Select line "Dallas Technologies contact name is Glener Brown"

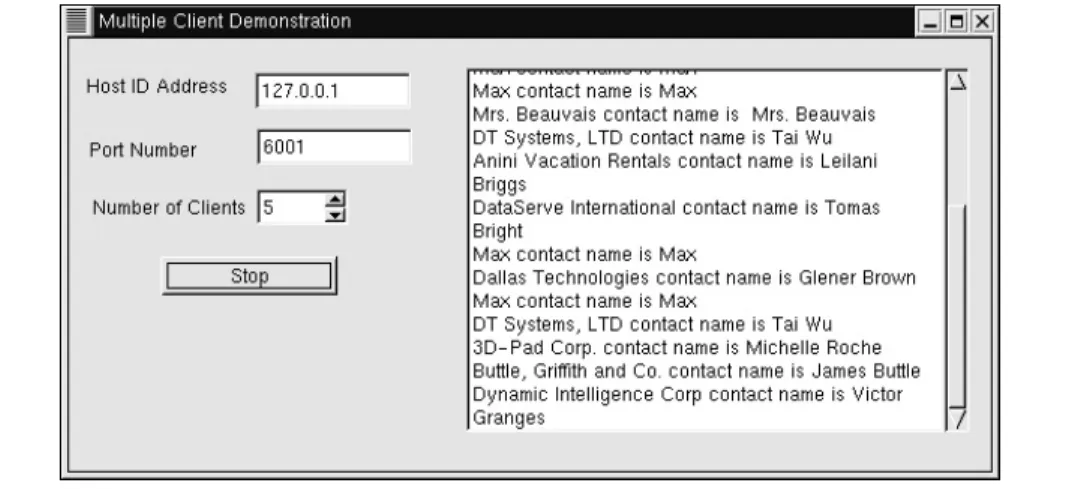click(694, 278)
